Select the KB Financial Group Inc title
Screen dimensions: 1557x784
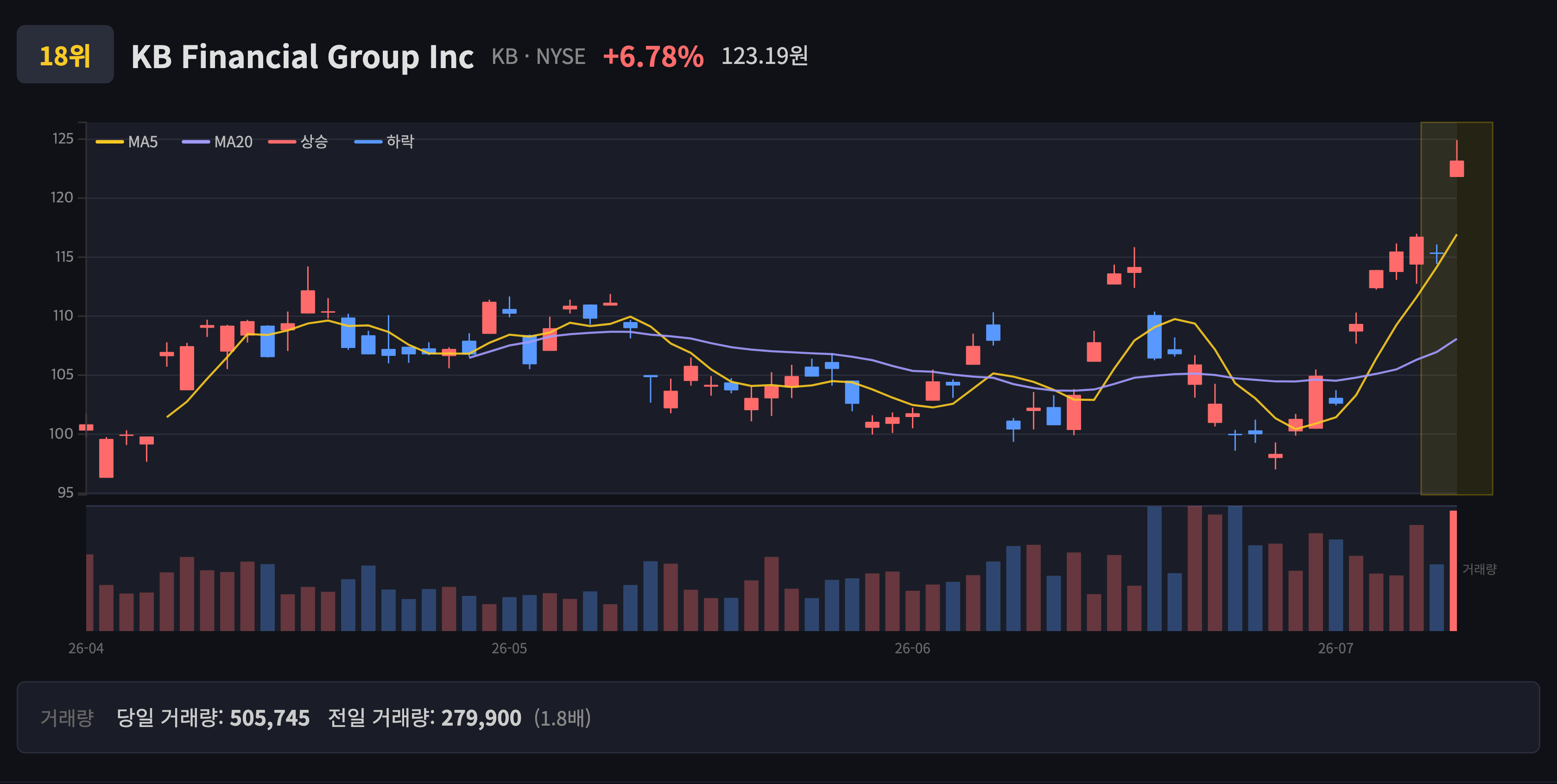[302, 57]
